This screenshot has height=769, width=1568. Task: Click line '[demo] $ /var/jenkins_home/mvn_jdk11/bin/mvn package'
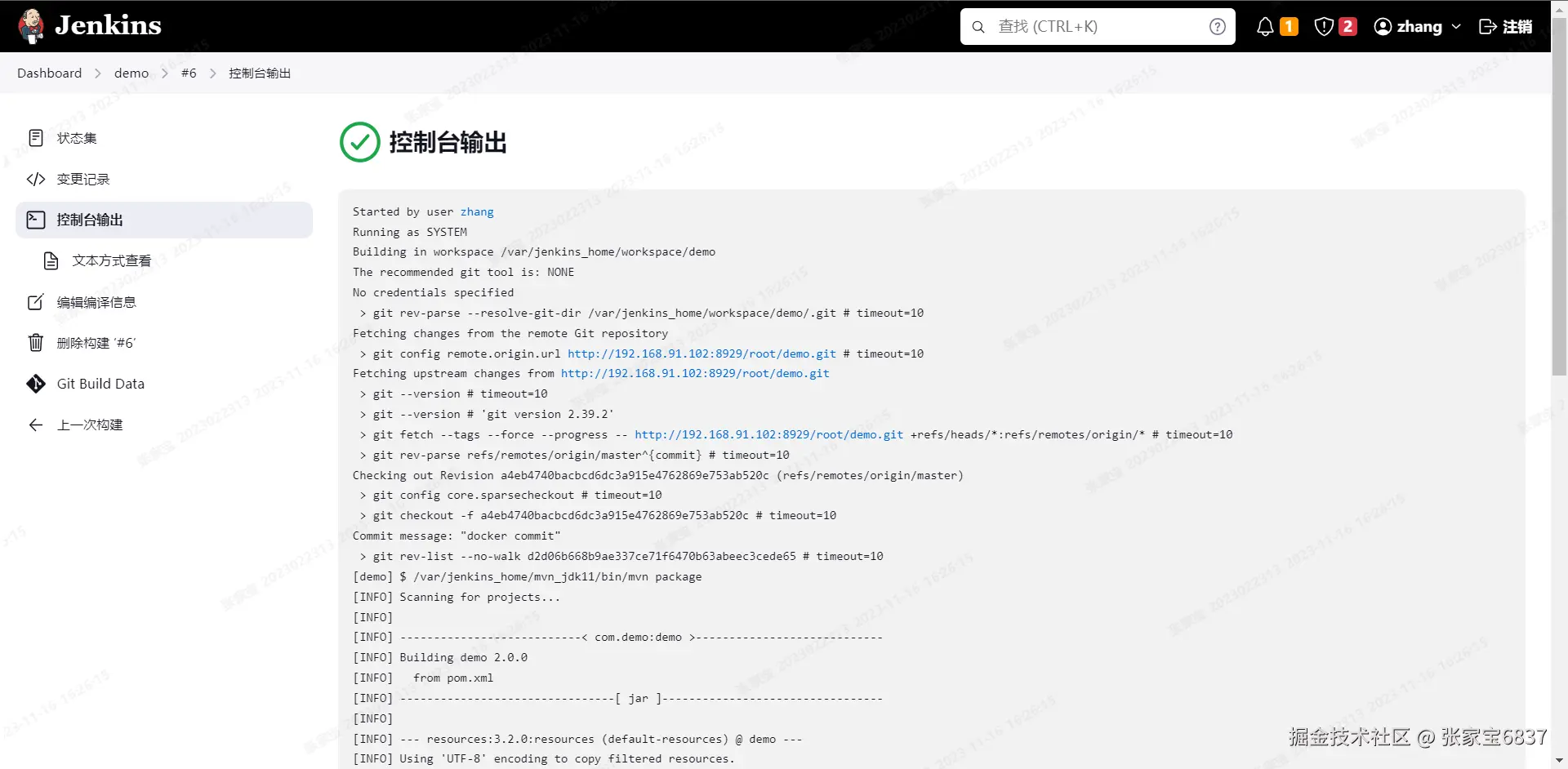(x=528, y=576)
